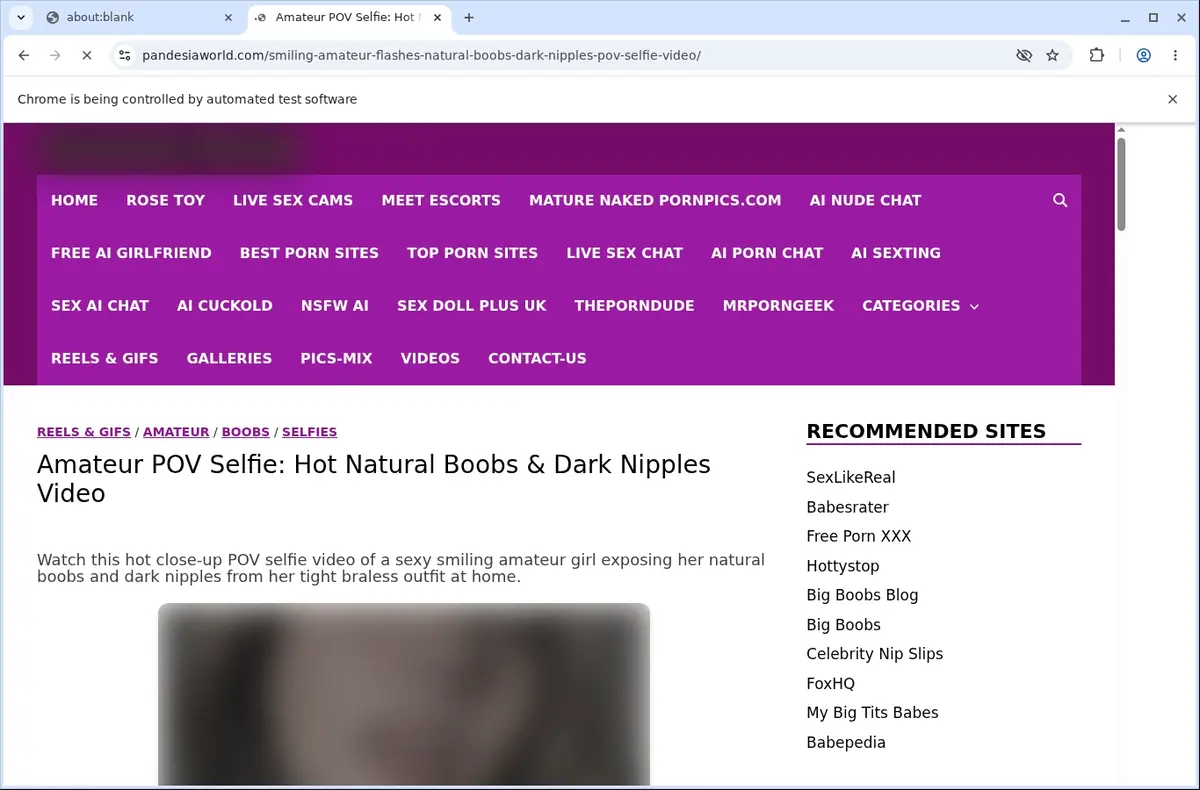View site information icon in address bar
This screenshot has width=1200, height=790.
coord(124,55)
